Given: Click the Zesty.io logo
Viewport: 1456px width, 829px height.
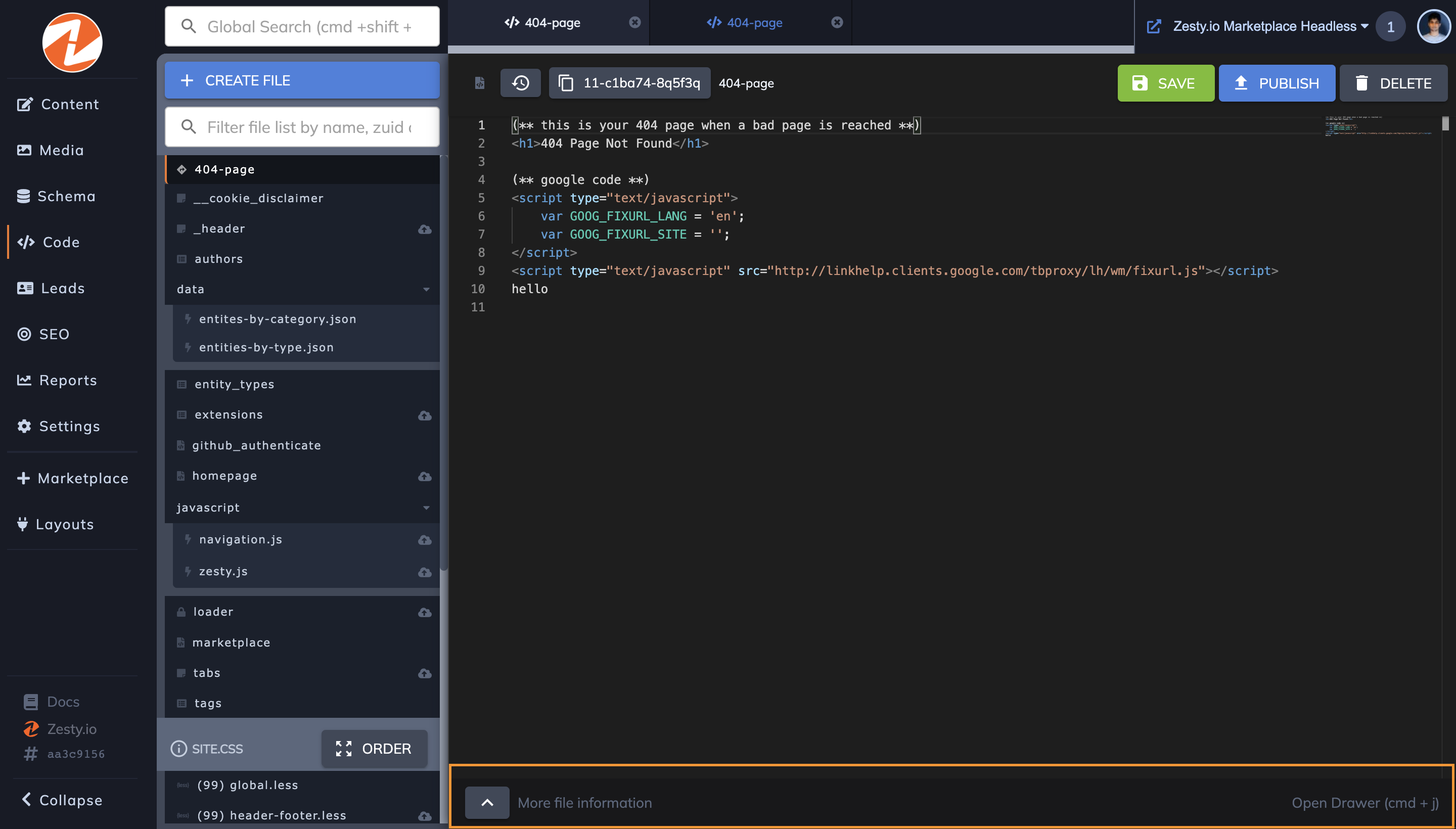Looking at the screenshot, I should click(72, 42).
